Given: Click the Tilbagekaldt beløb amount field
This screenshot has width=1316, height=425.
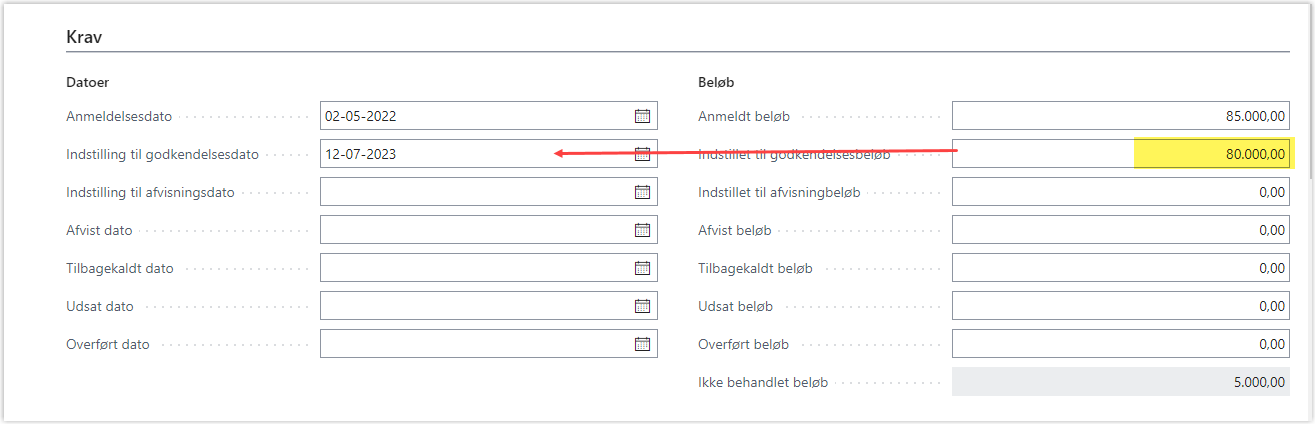Looking at the screenshot, I should tap(1121, 268).
